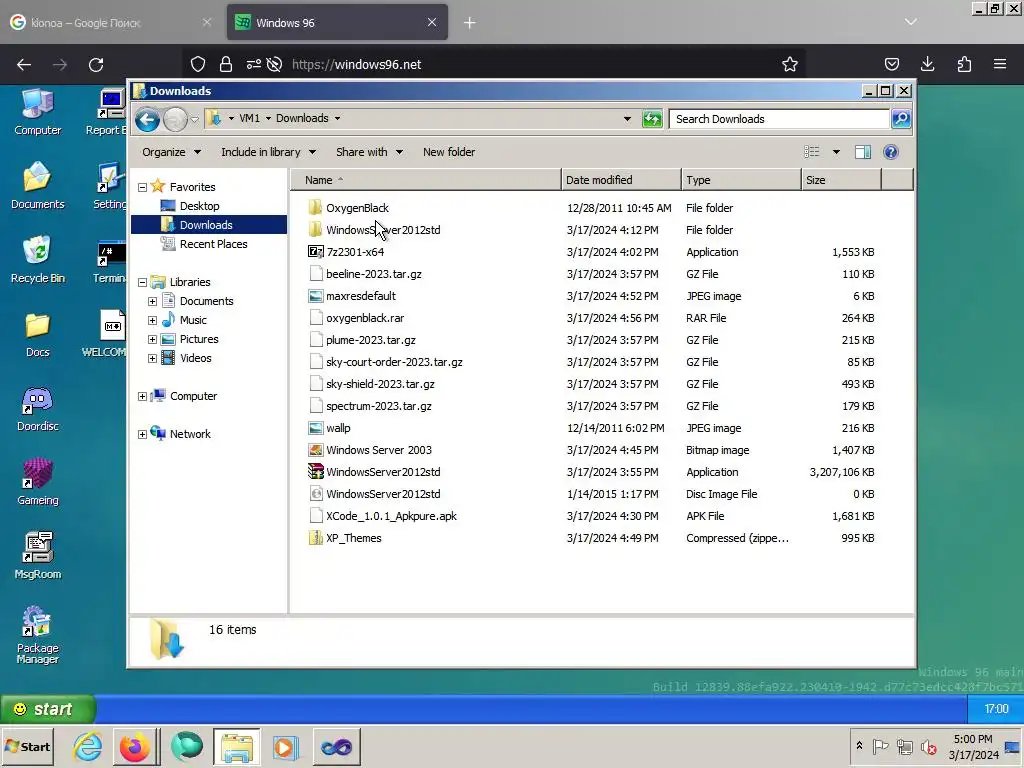This screenshot has width=1024, height=768.
Task: Open browser downloads arrow icon
Action: tap(927, 64)
